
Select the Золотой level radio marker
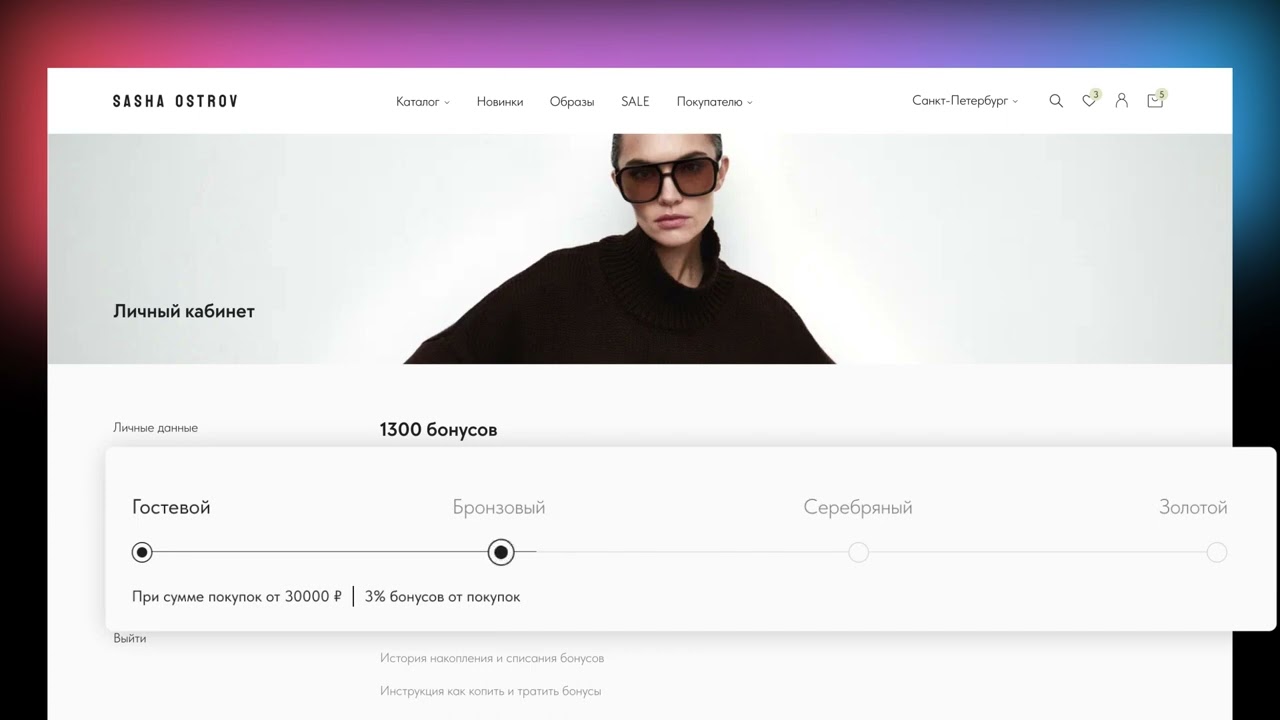click(1216, 552)
